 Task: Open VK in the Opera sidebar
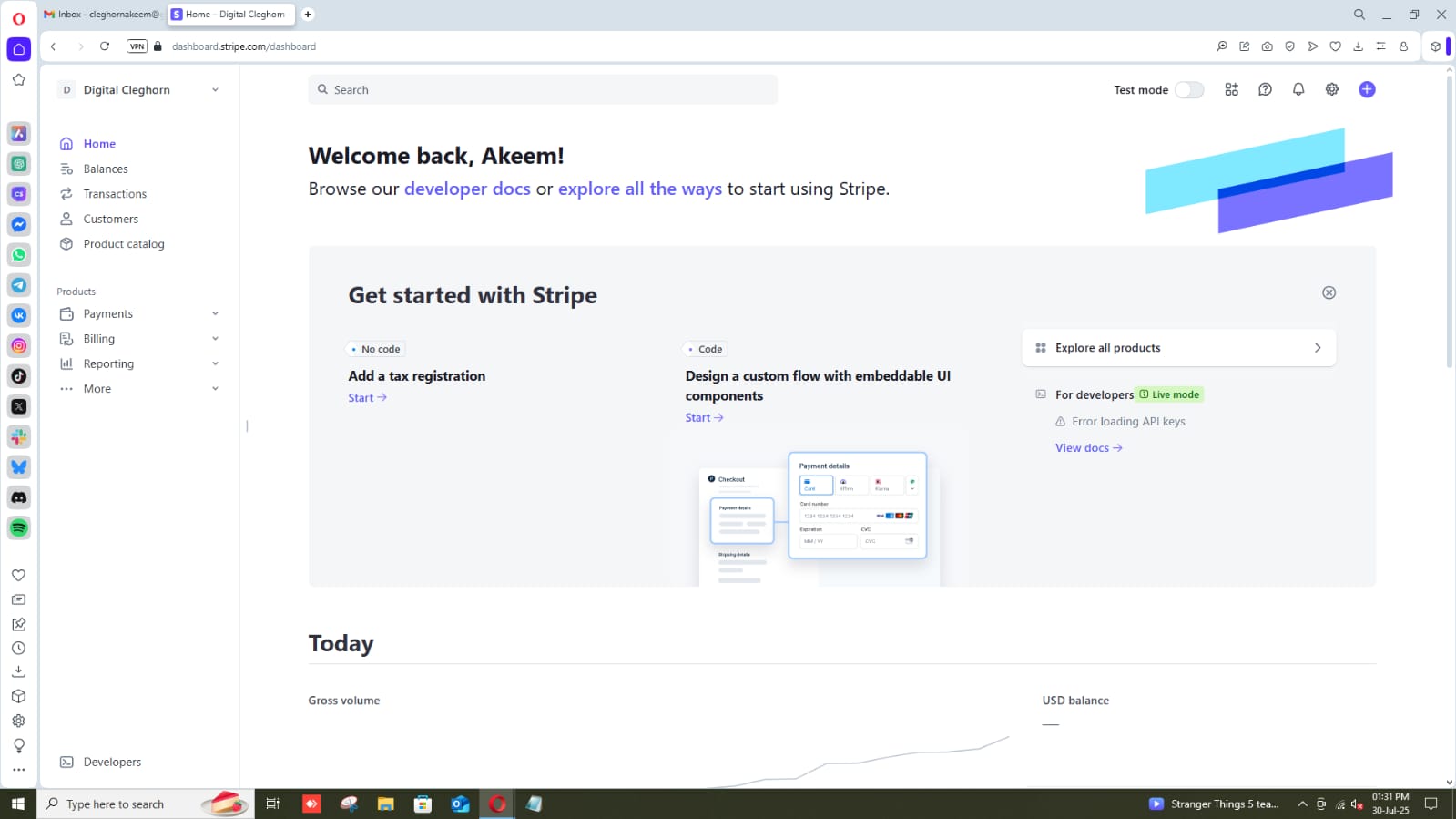[18, 315]
